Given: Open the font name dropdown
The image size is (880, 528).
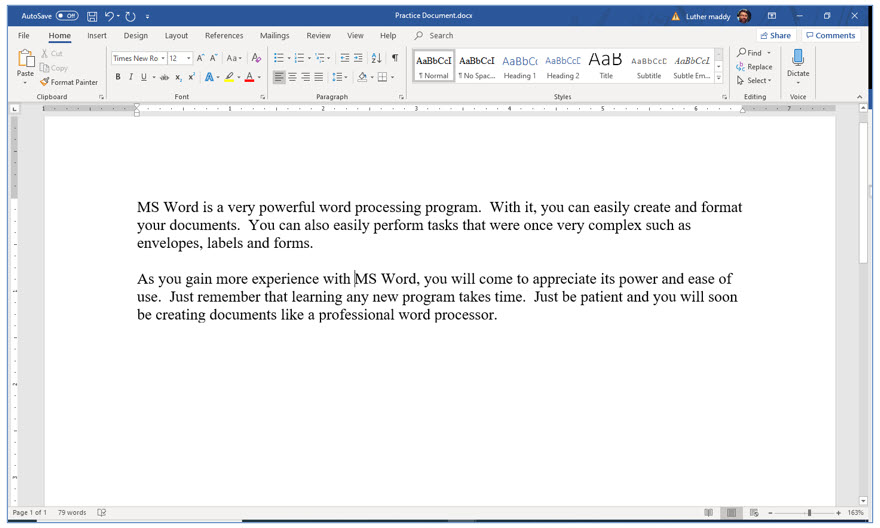Looking at the screenshot, I should tap(163, 58).
